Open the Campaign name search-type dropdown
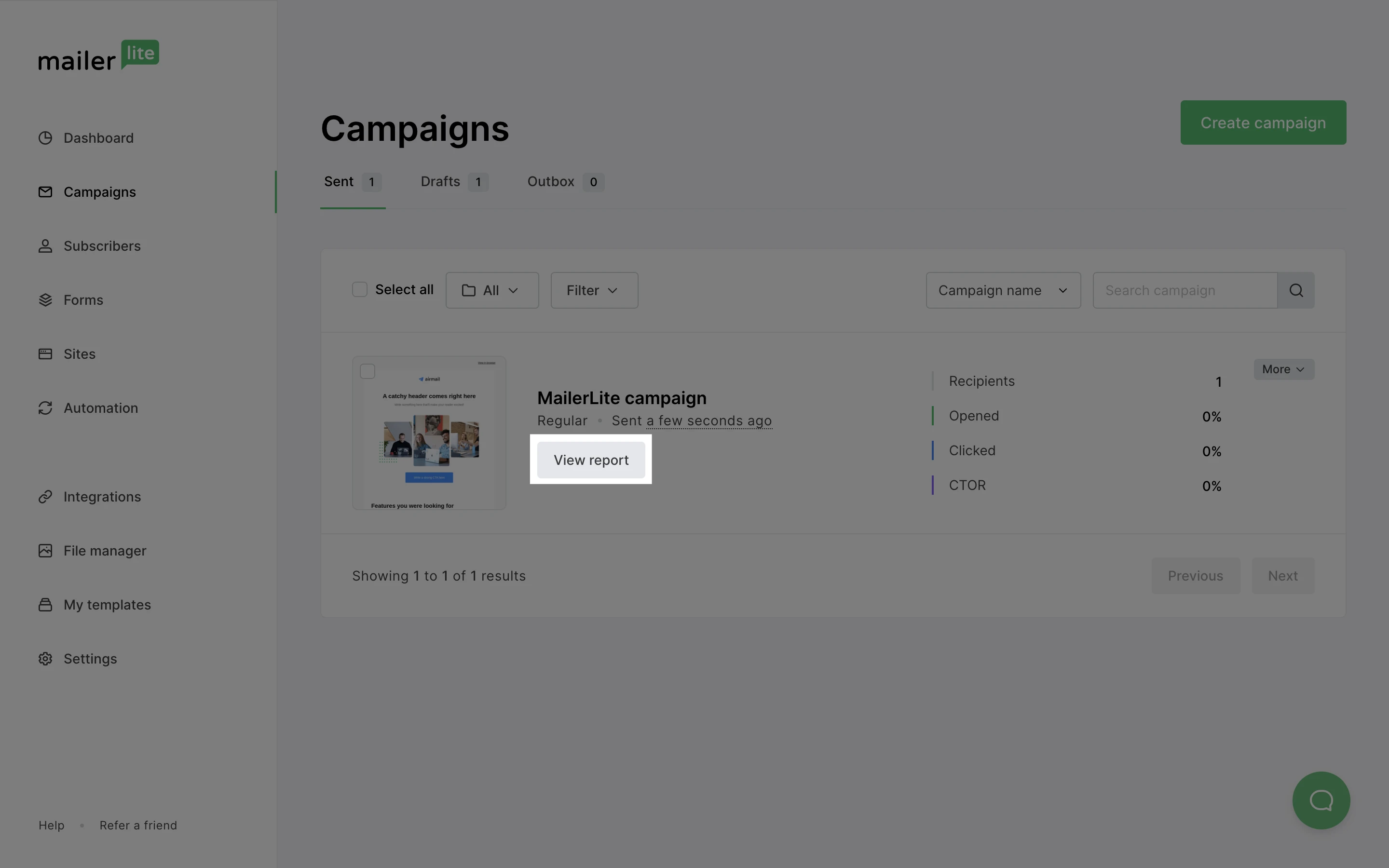Viewport: 1389px width, 868px height. (x=1003, y=290)
